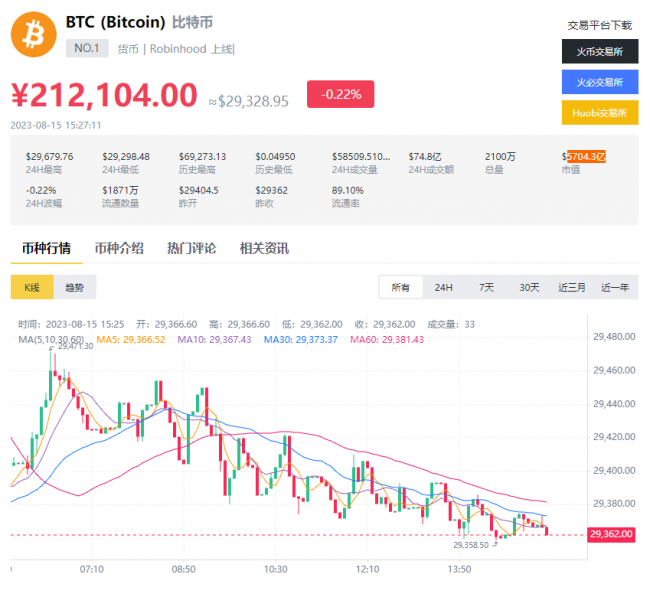This screenshot has width=650, height=597.
Task: Click the highlighted 市值 value 5704.3亿
Action: pyautogui.click(x=586, y=156)
